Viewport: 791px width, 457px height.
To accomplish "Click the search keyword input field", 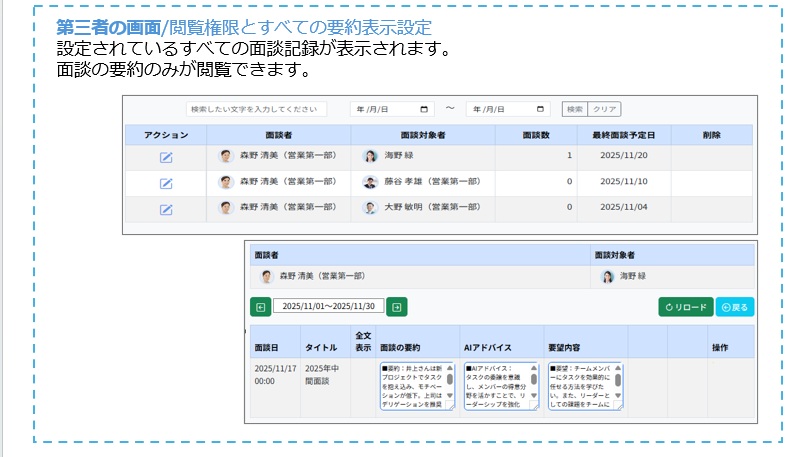I will click(x=257, y=109).
